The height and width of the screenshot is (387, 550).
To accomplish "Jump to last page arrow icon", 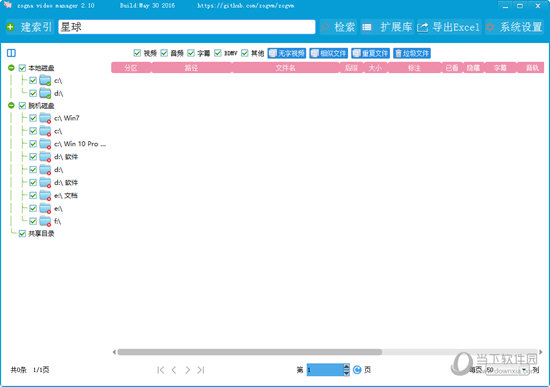I will (201, 370).
